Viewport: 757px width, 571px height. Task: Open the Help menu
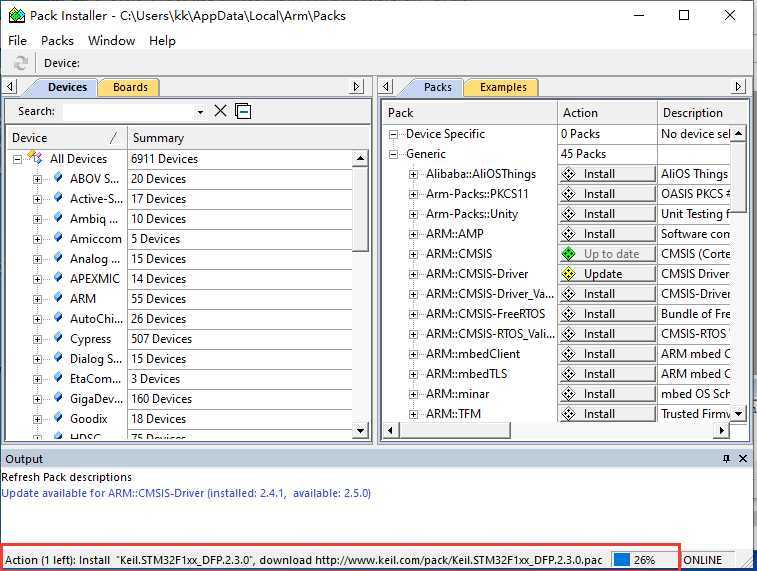pos(162,41)
